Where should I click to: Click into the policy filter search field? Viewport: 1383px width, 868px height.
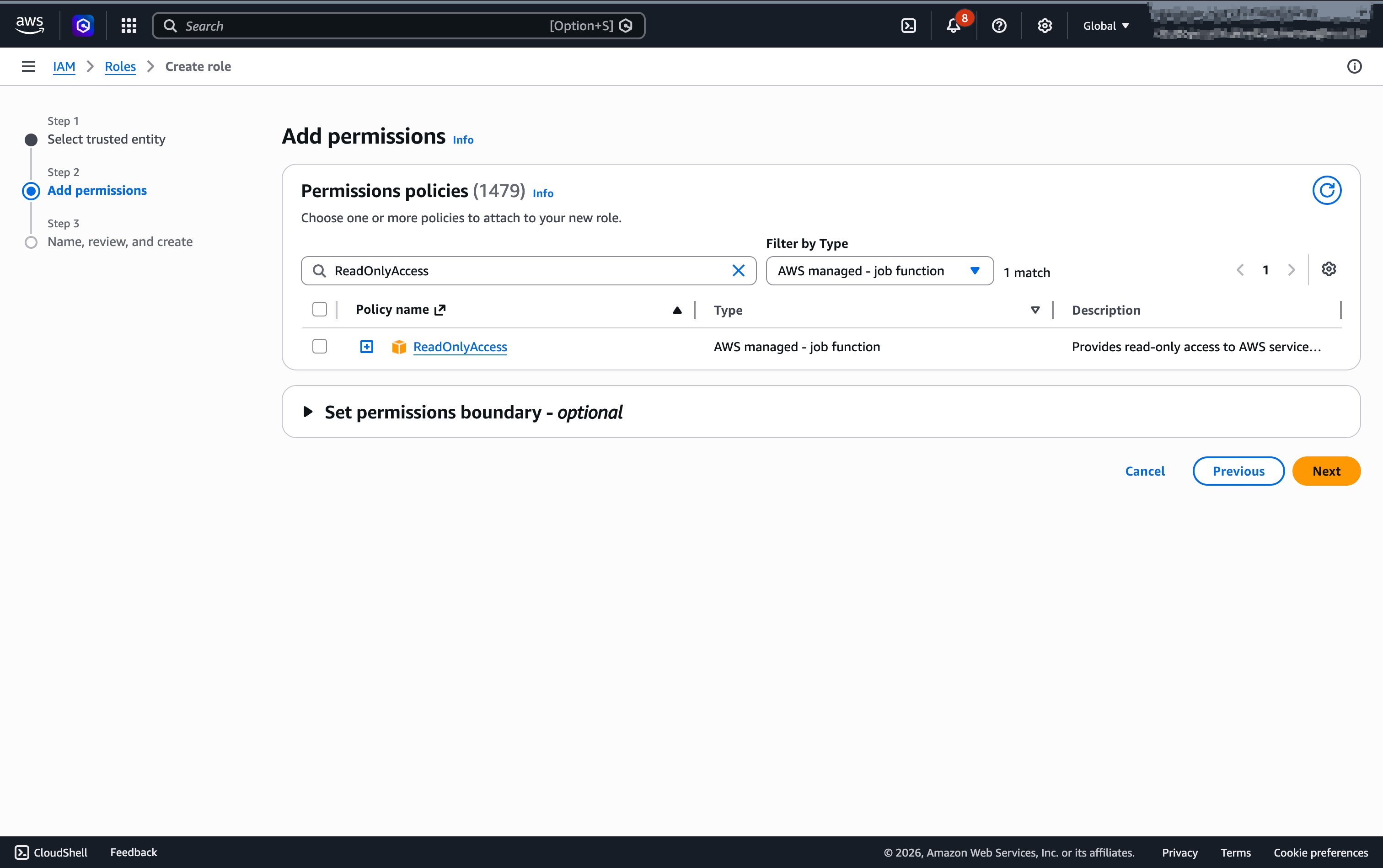(528, 271)
